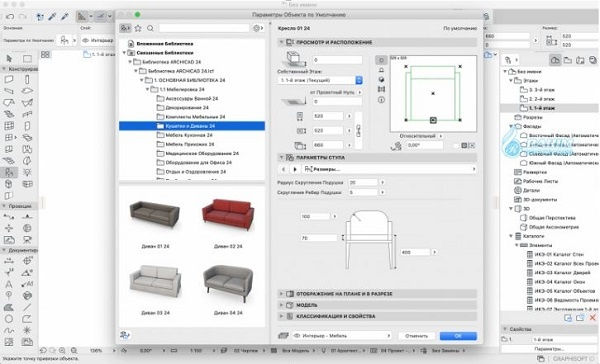The width and height of the screenshot is (600, 364).
Task: Click the Отменить cancel button
Action: (x=416, y=336)
